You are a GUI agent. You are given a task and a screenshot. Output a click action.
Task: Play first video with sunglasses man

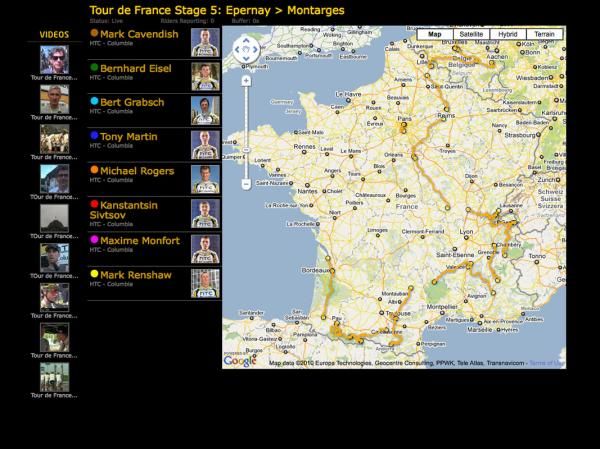(x=55, y=59)
